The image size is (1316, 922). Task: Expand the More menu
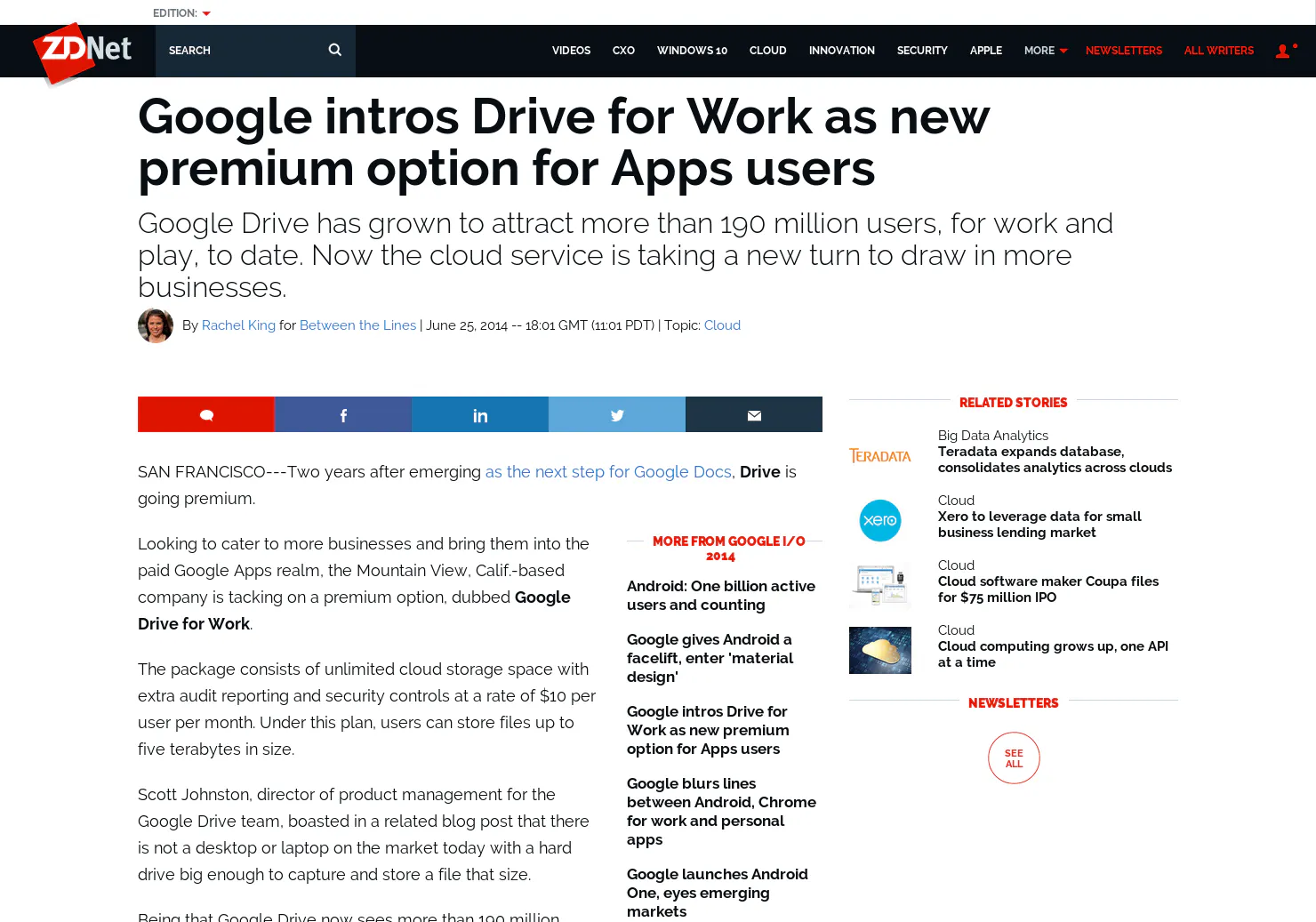[1045, 51]
